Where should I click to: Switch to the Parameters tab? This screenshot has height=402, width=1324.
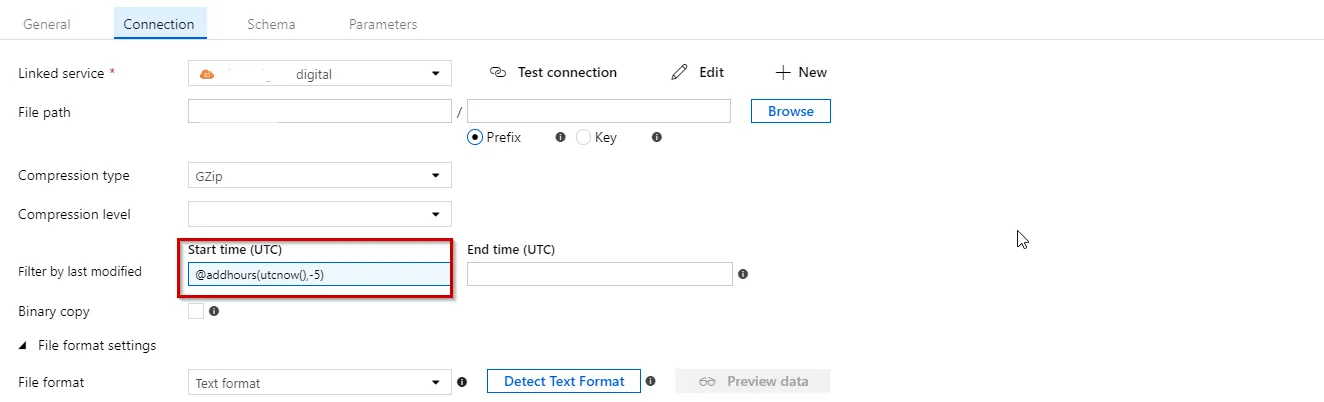[x=383, y=24]
